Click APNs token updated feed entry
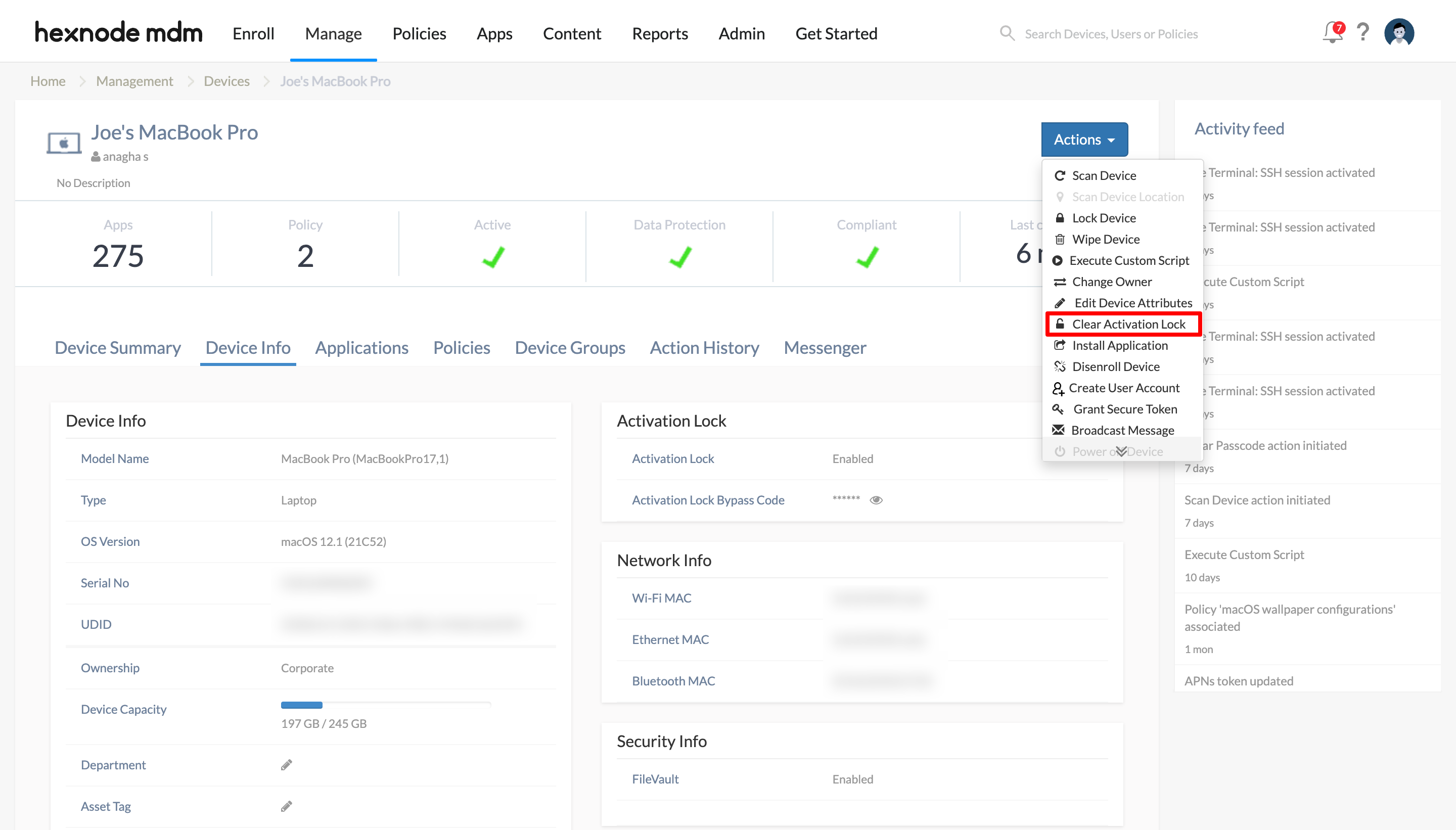1456x830 pixels. tap(1239, 681)
